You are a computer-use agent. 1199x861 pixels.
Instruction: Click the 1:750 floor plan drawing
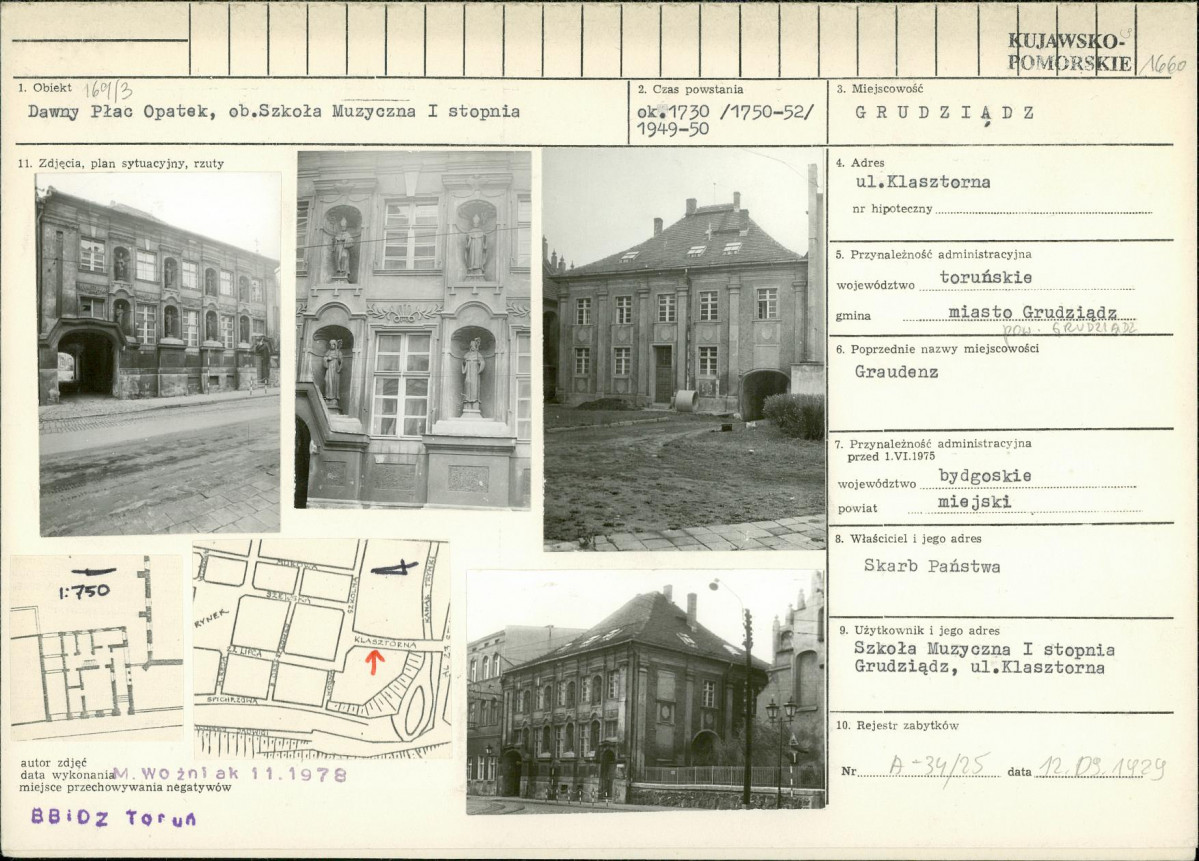click(96, 647)
